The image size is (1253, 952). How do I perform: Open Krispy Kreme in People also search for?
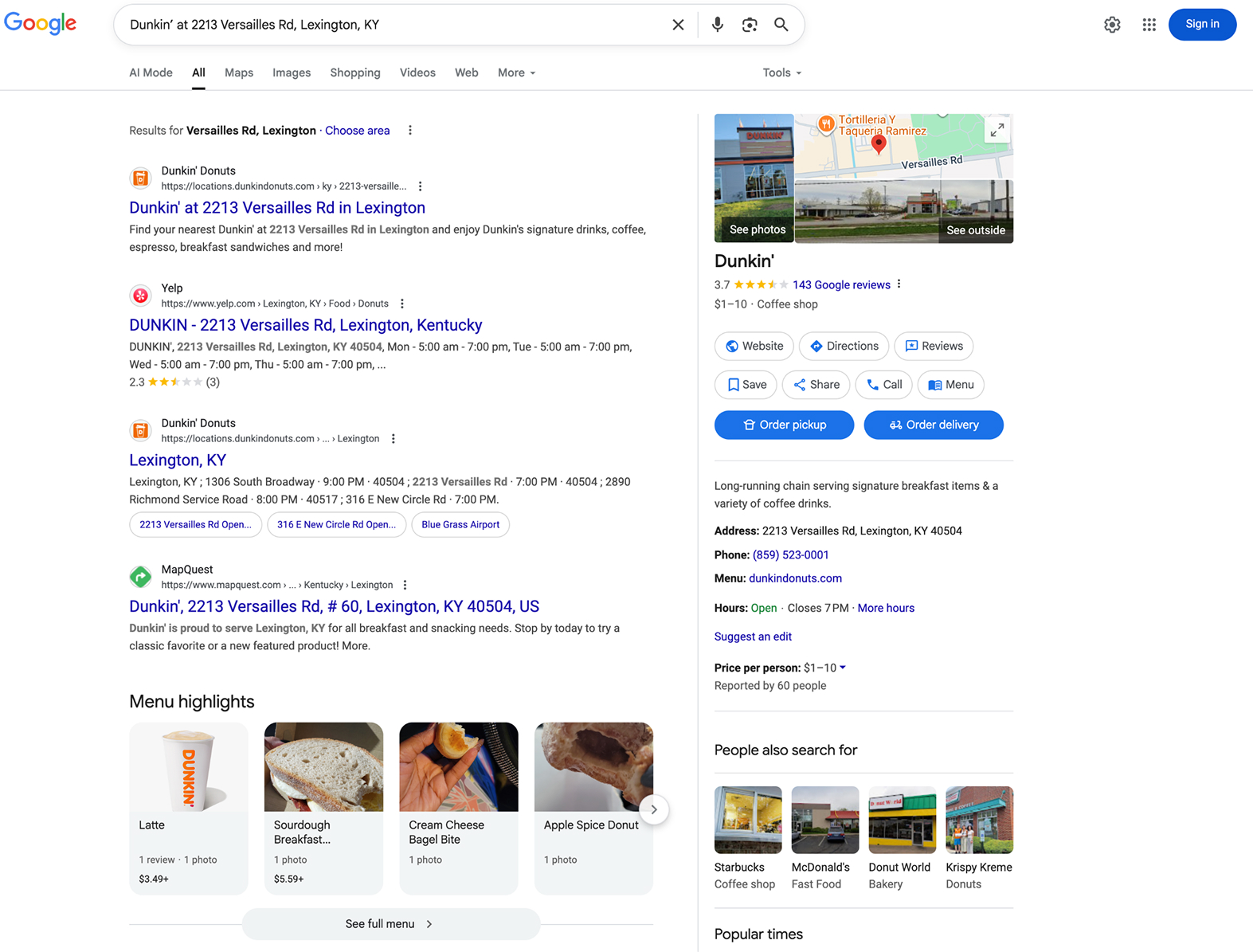[x=979, y=839]
